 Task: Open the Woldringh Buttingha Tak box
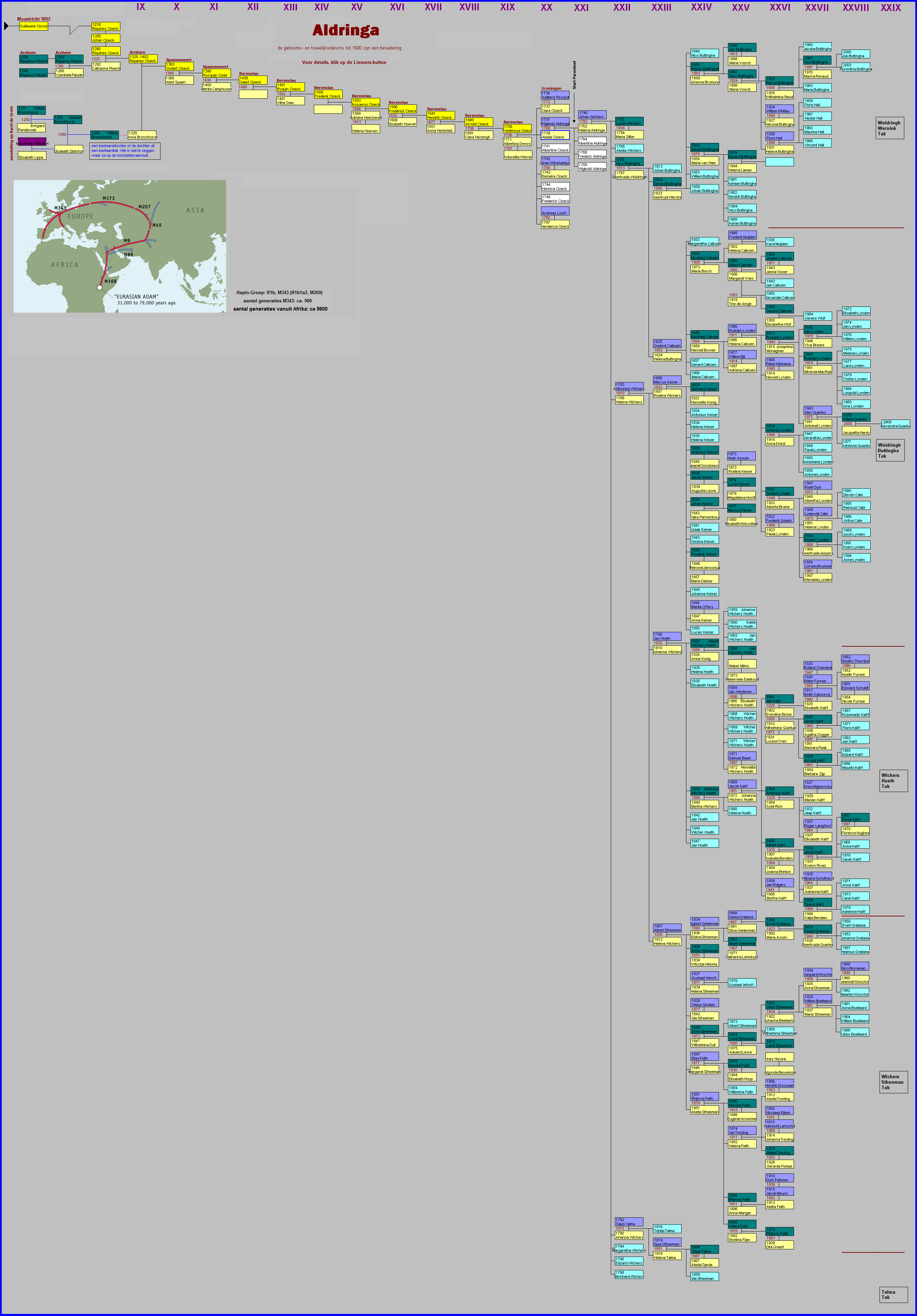pyautogui.click(x=890, y=450)
